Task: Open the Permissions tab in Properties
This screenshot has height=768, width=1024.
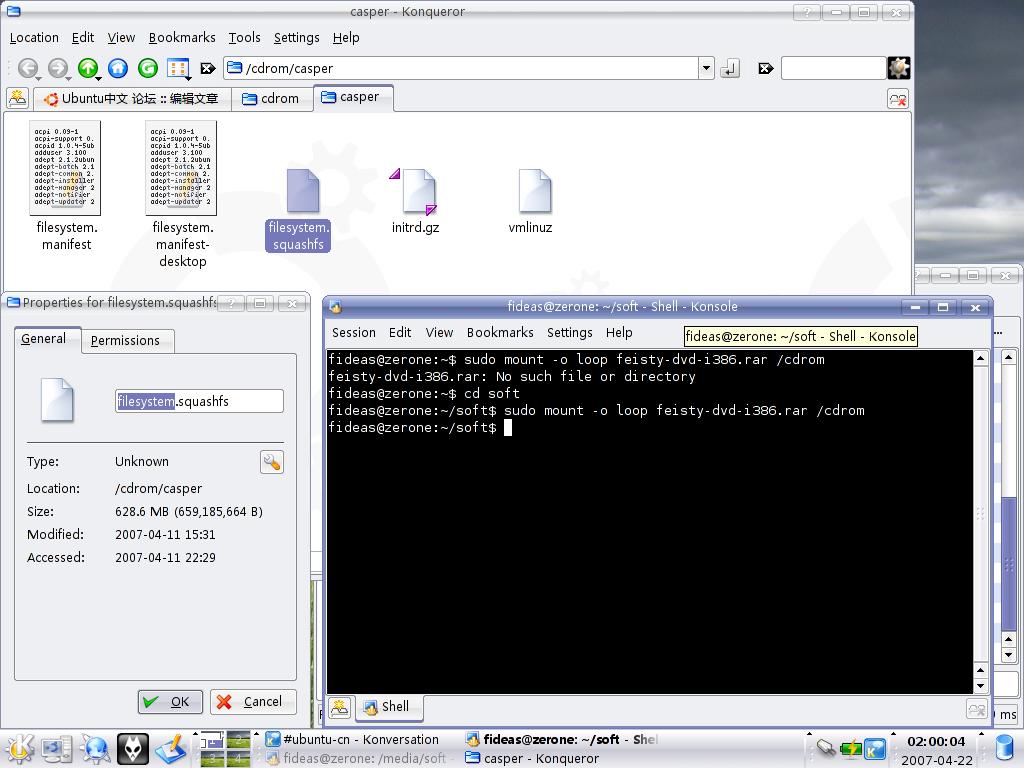Action: click(x=127, y=341)
